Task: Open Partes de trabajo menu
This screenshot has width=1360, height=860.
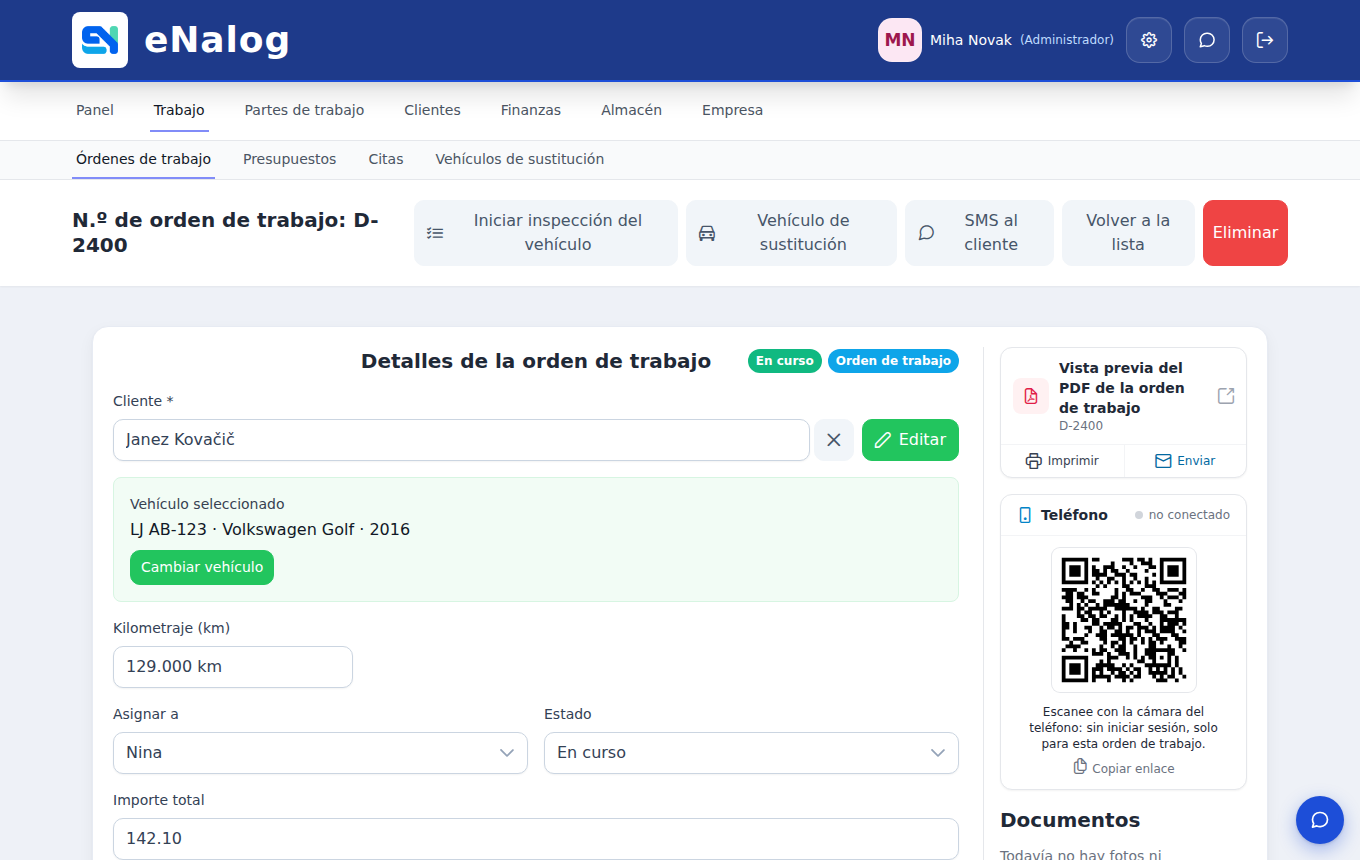Action: 304,110
